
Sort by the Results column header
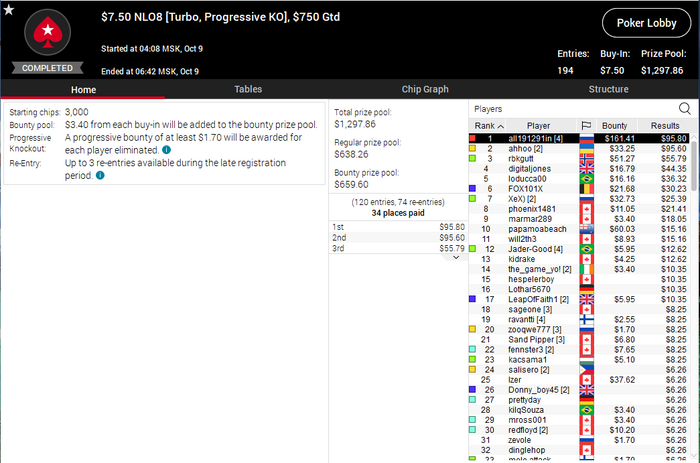(665, 126)
